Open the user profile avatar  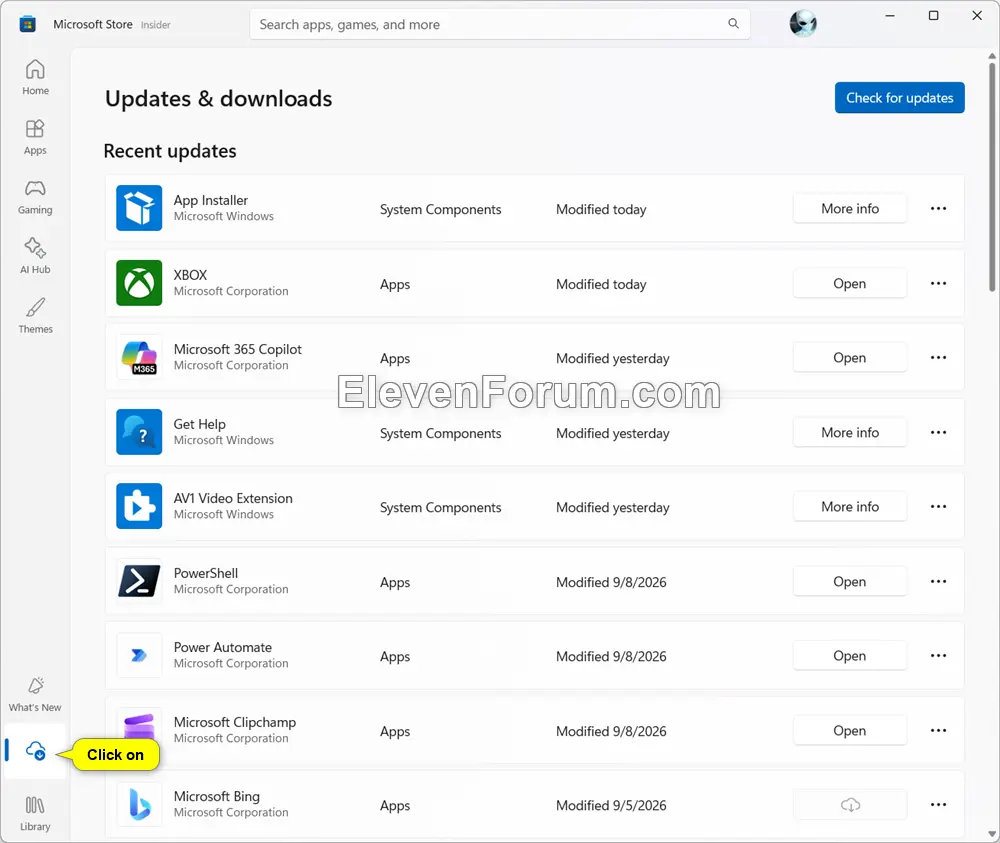tap(803, 24)
